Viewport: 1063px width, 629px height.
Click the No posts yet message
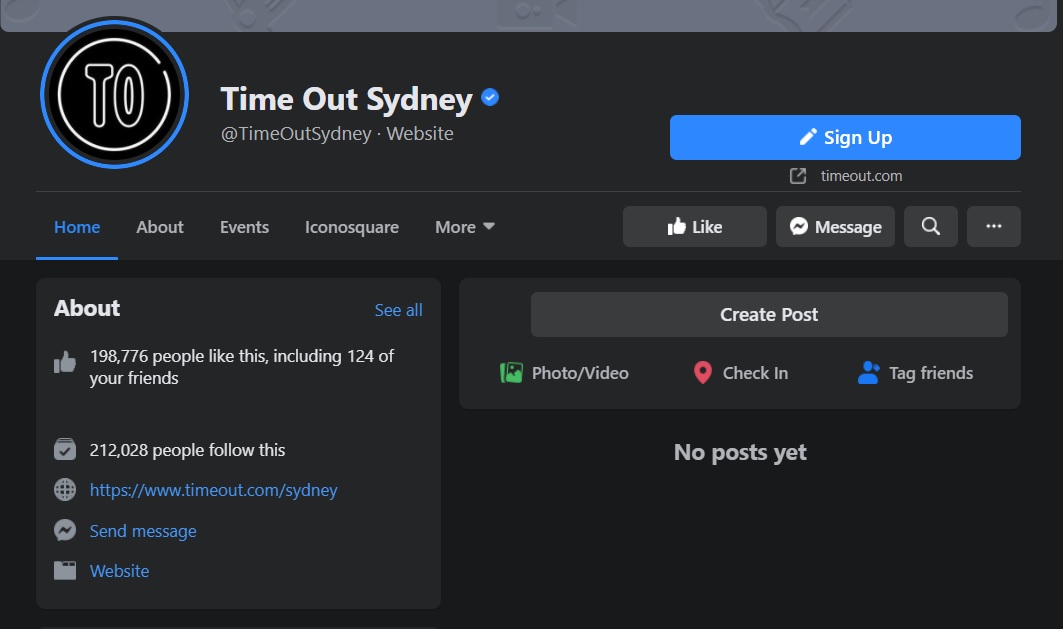[x=740, y=452]
